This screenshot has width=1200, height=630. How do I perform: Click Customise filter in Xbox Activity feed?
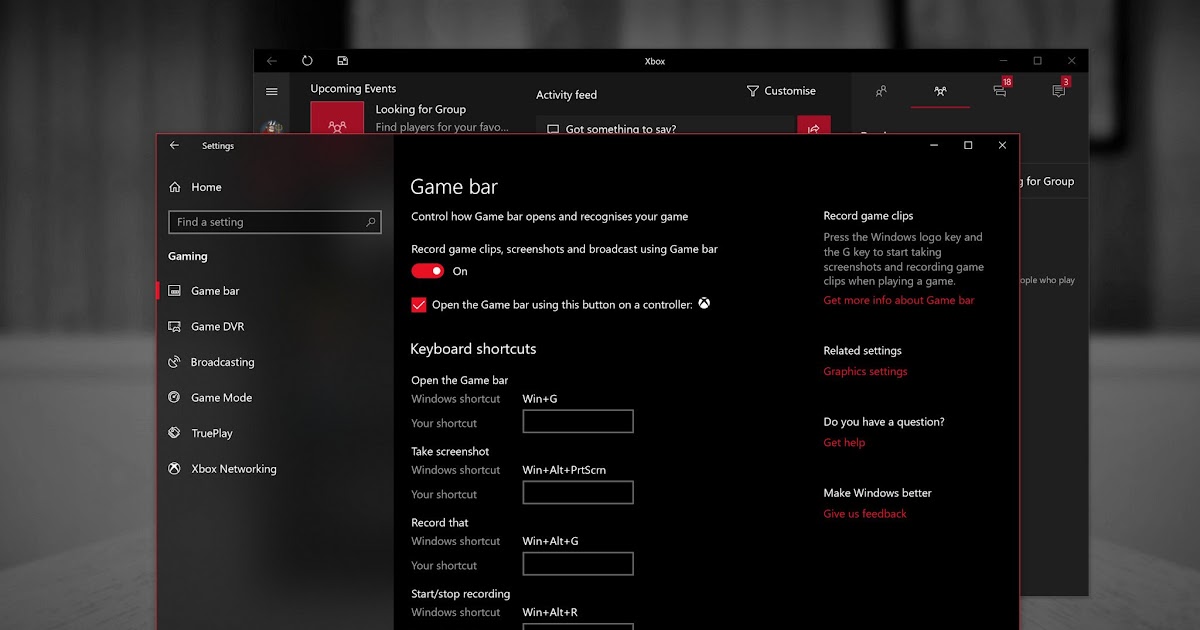tap(781, 91)
